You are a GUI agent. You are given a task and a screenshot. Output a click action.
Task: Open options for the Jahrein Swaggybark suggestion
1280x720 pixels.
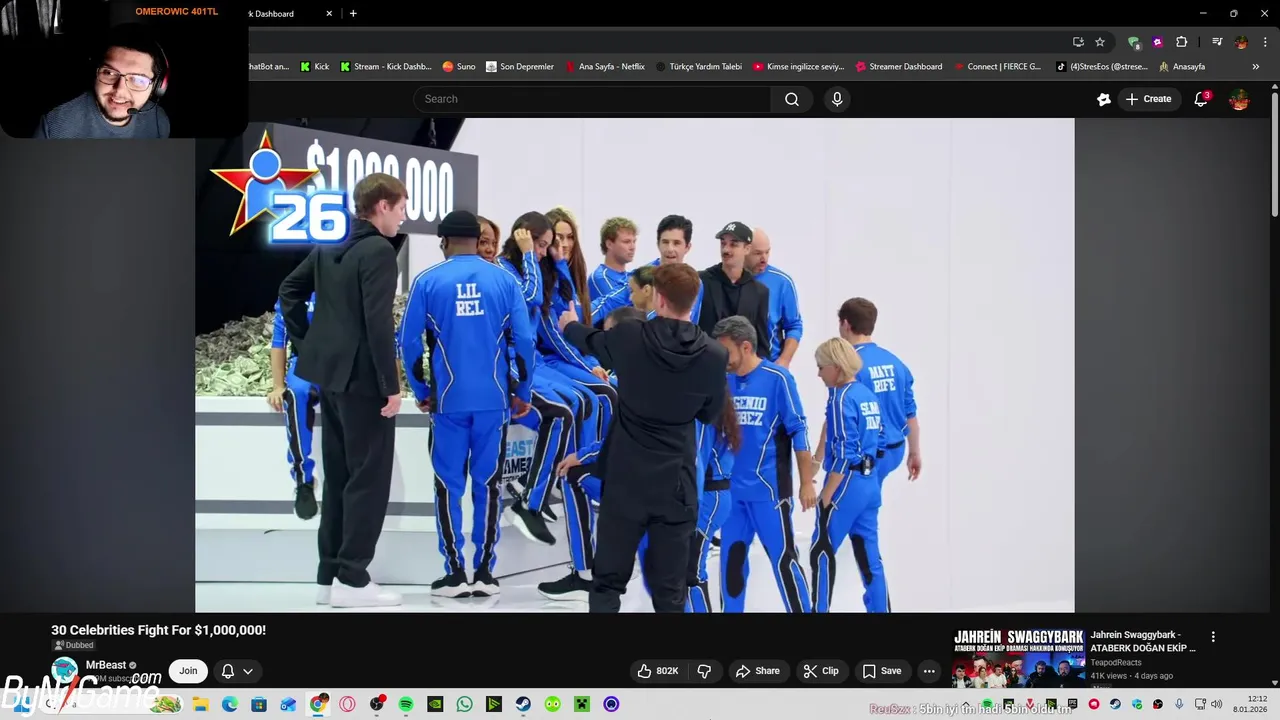coord(1213,637)
